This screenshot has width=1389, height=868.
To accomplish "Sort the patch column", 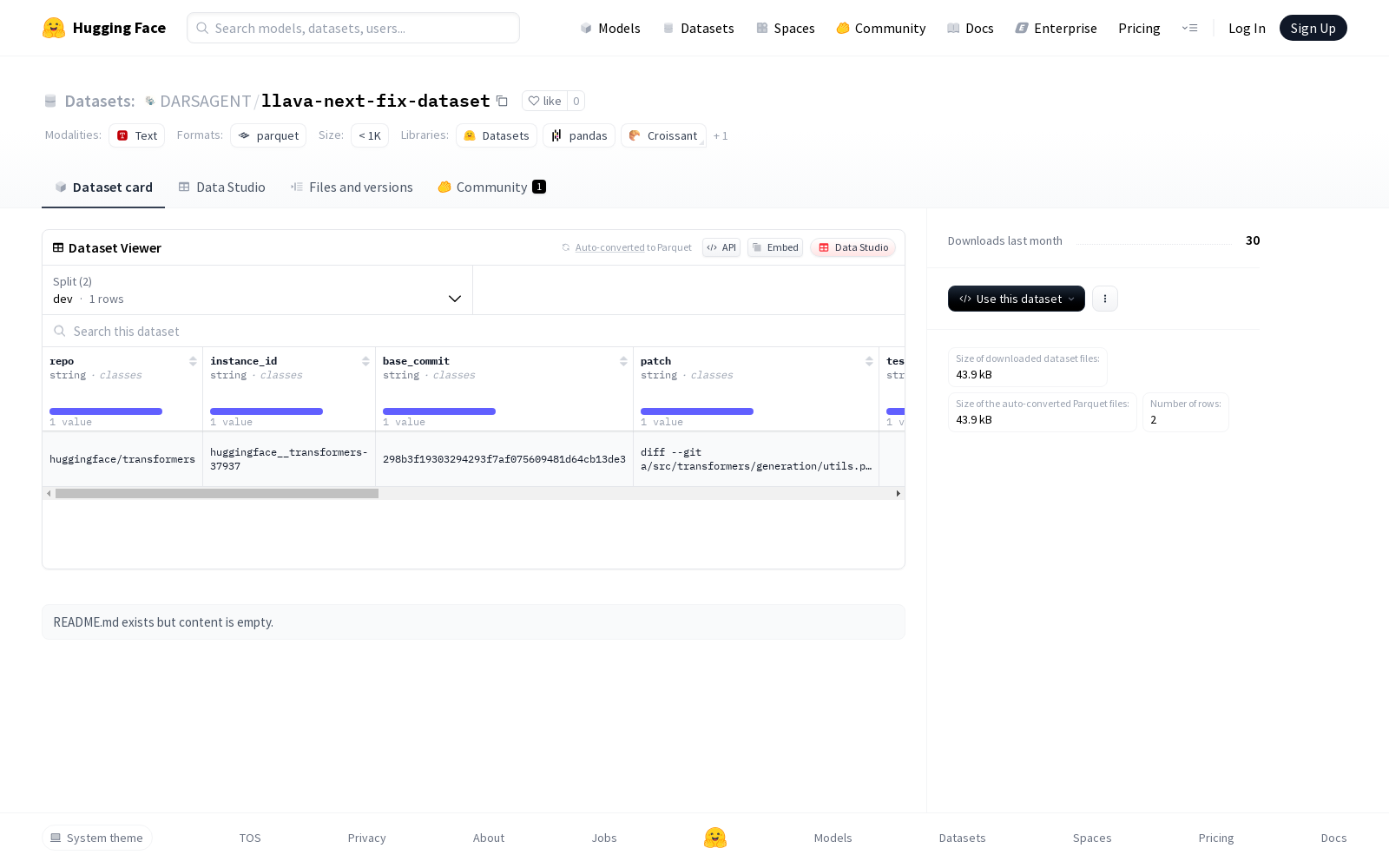I will (869, 361).
